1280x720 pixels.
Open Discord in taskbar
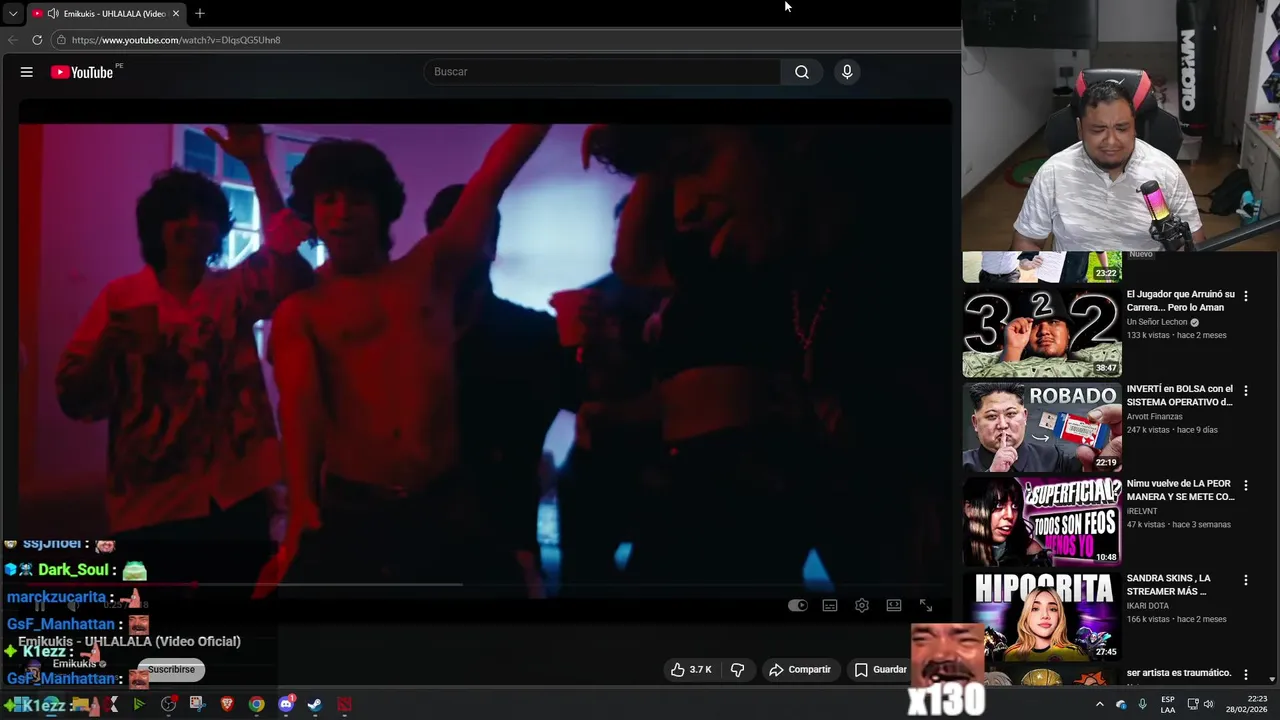point(286,704)
